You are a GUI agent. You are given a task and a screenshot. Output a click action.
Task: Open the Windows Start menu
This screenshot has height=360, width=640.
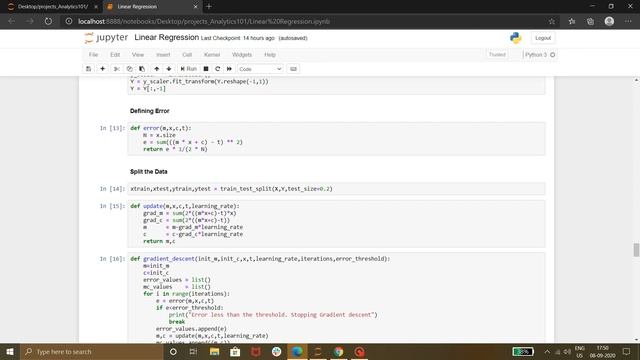tap(10, 351)
